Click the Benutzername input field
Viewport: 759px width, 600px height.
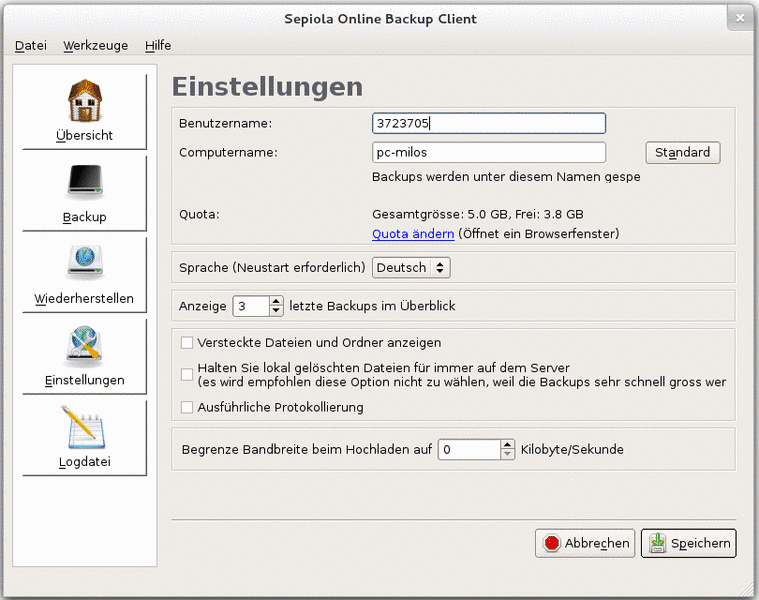coord(489,123)
